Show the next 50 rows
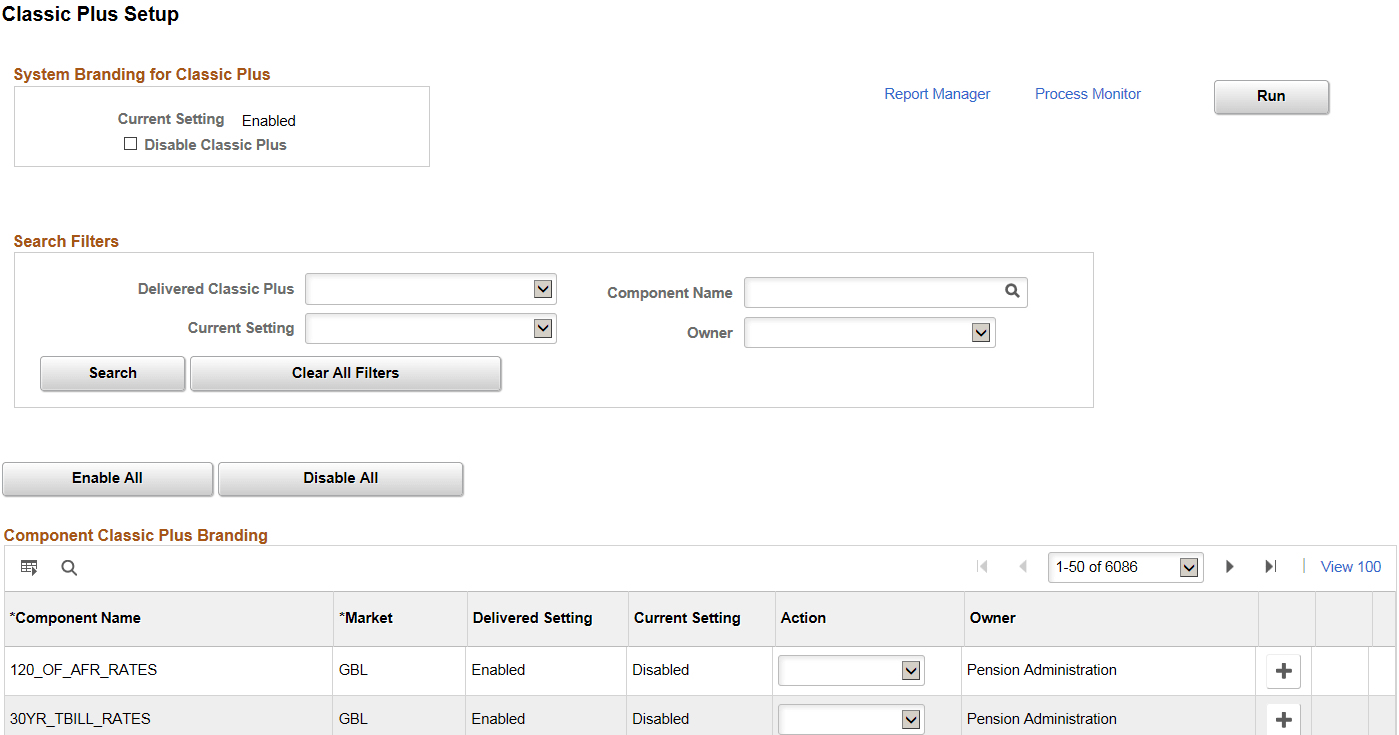 pos(1229,566)
